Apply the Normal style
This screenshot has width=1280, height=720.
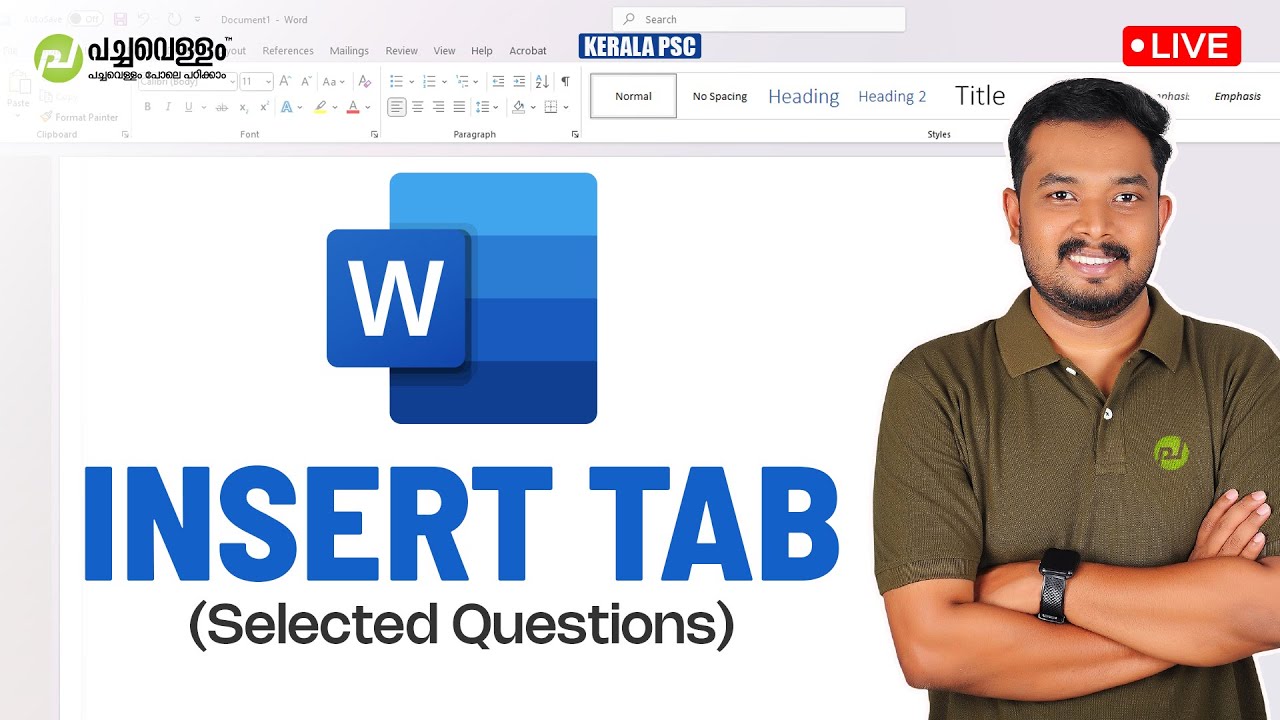click(x=633, y=96)
